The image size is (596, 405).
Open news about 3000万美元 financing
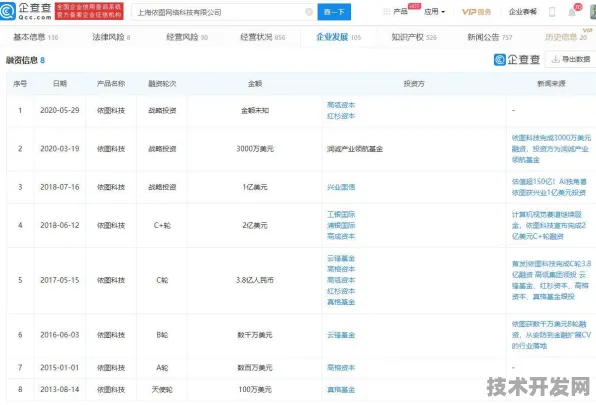(x=551, y=149)
